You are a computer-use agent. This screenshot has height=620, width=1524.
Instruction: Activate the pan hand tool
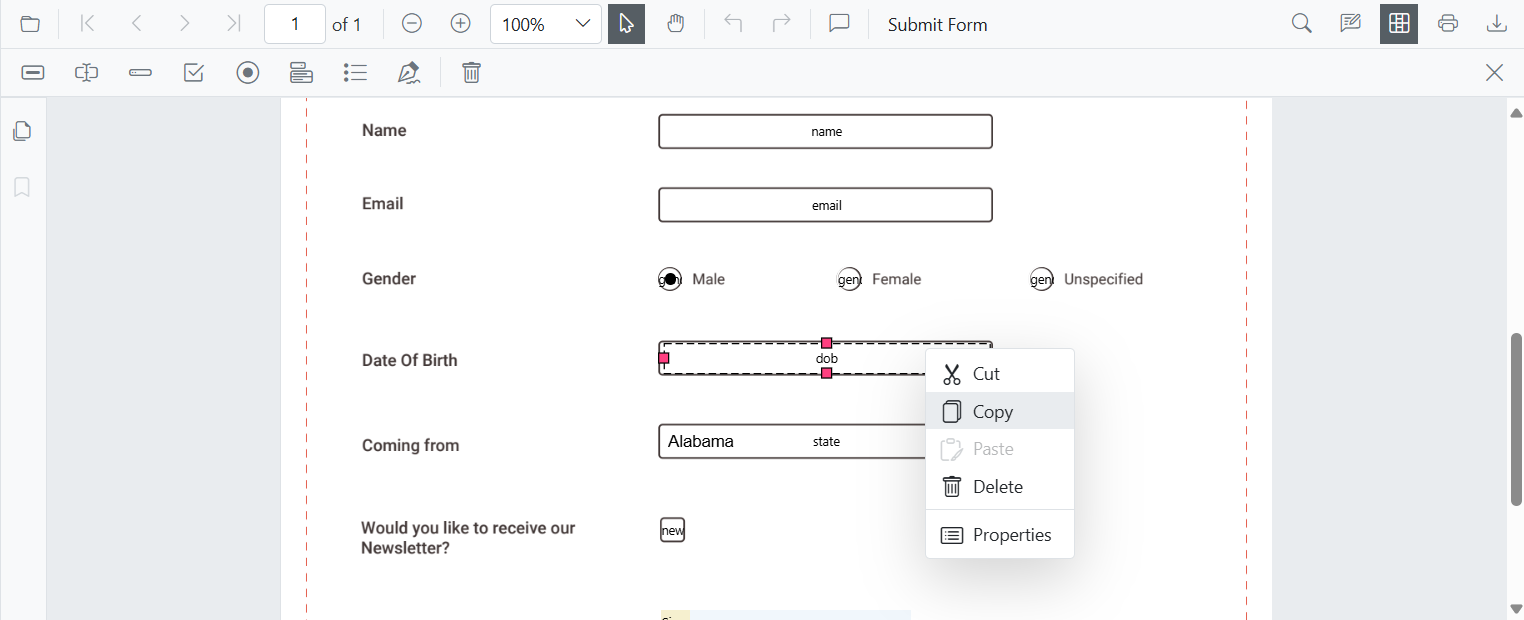click(675, 24)
